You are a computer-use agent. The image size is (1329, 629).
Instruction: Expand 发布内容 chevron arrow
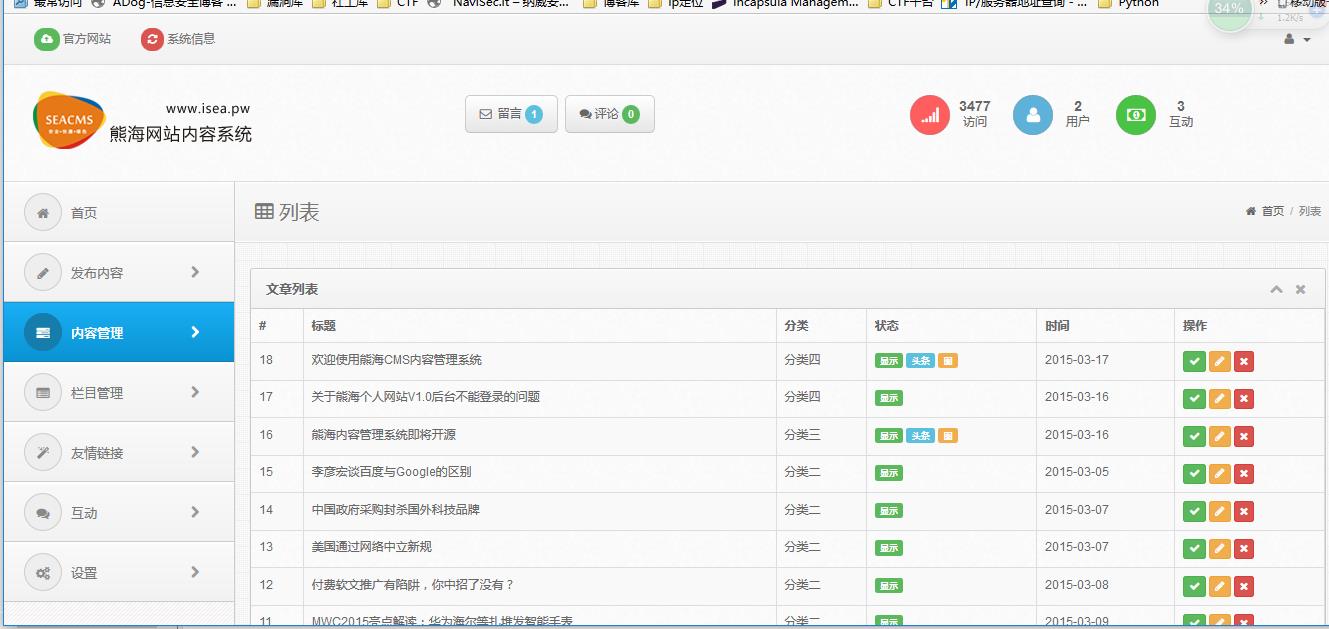[x=195, y=272]
